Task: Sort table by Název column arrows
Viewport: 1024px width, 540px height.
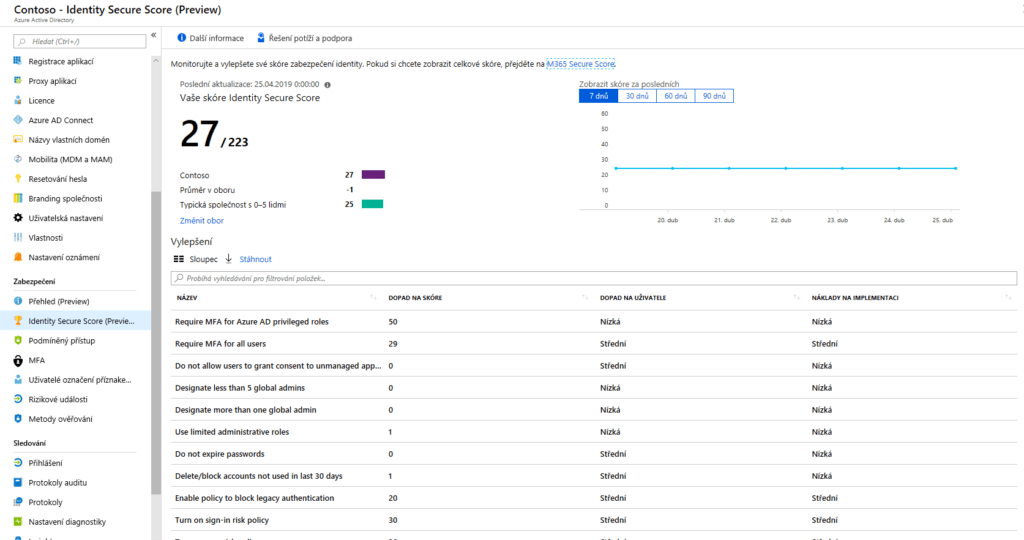Action: [x=373, y=297]
